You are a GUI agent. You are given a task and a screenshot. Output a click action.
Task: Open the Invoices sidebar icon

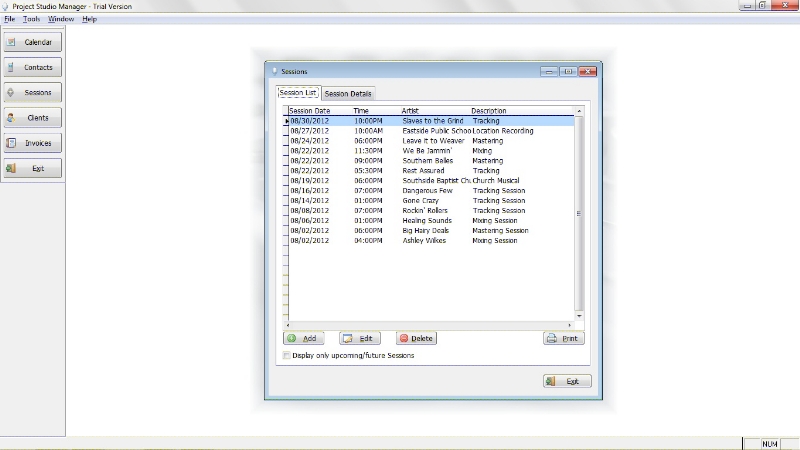pyautogui.click(x=12, y=143)
